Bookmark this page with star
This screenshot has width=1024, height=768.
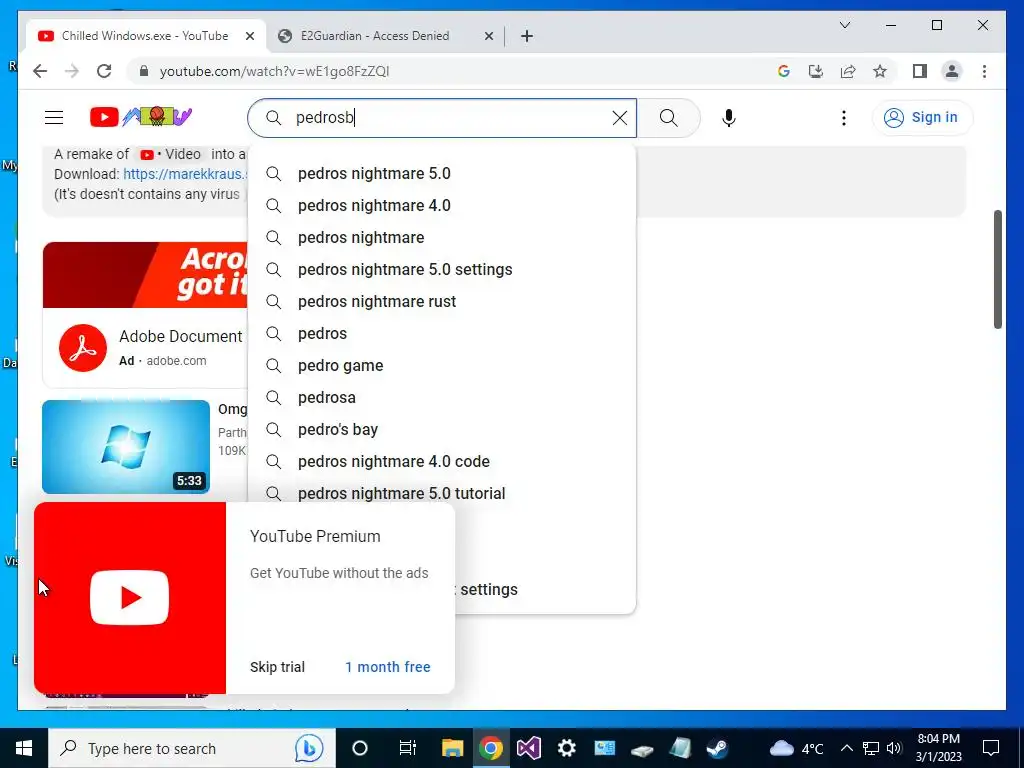880,71
